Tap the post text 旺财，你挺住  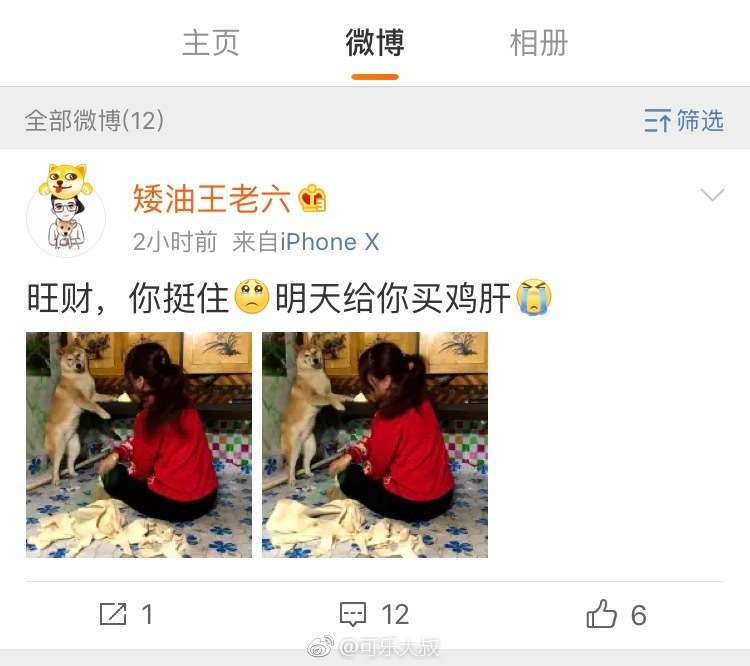pyautogui.click(x=128, y=298)
